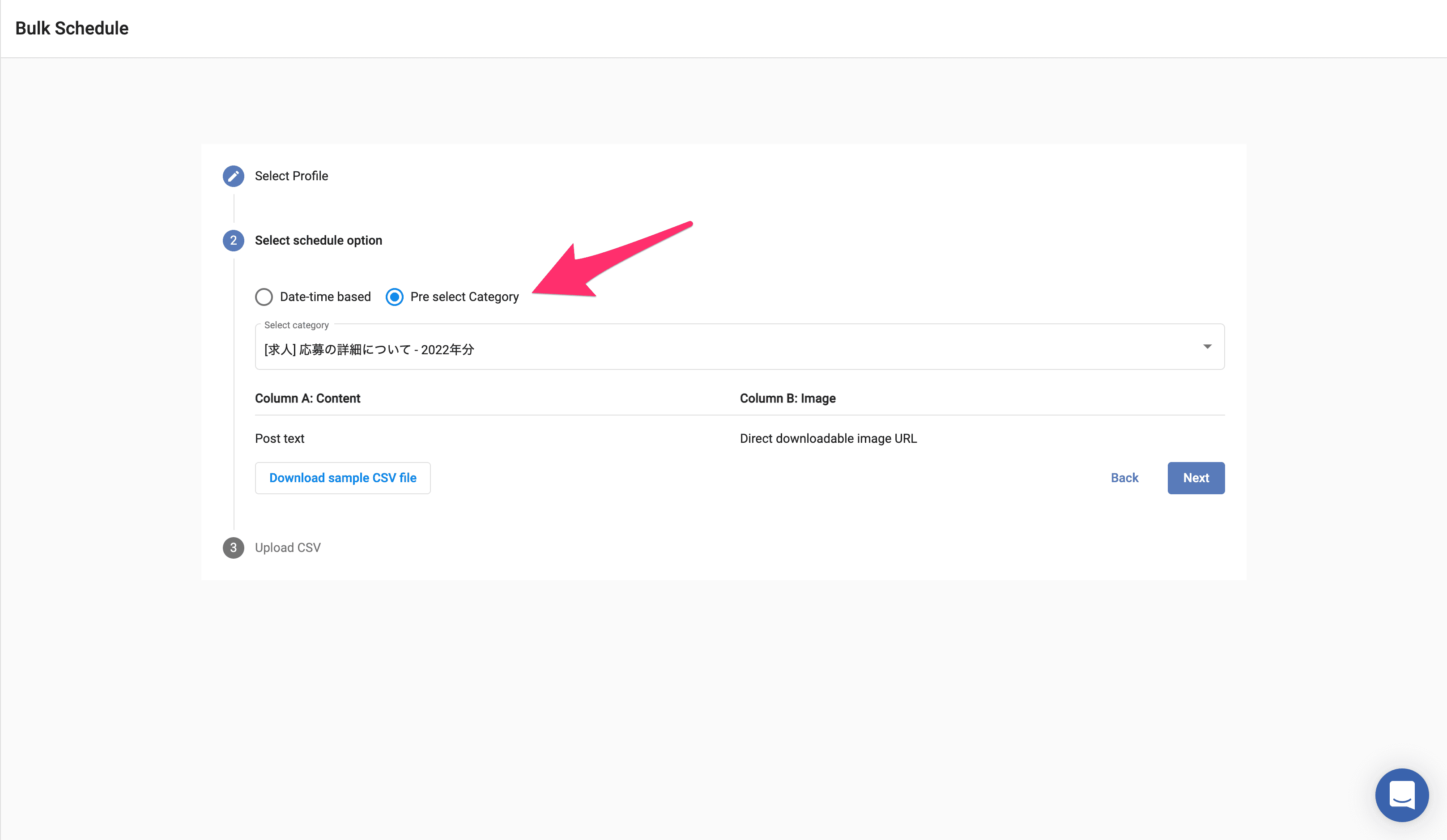Click the Select schedule option step heading
This screenshot has width=1447, height=840.
[318, 241]
